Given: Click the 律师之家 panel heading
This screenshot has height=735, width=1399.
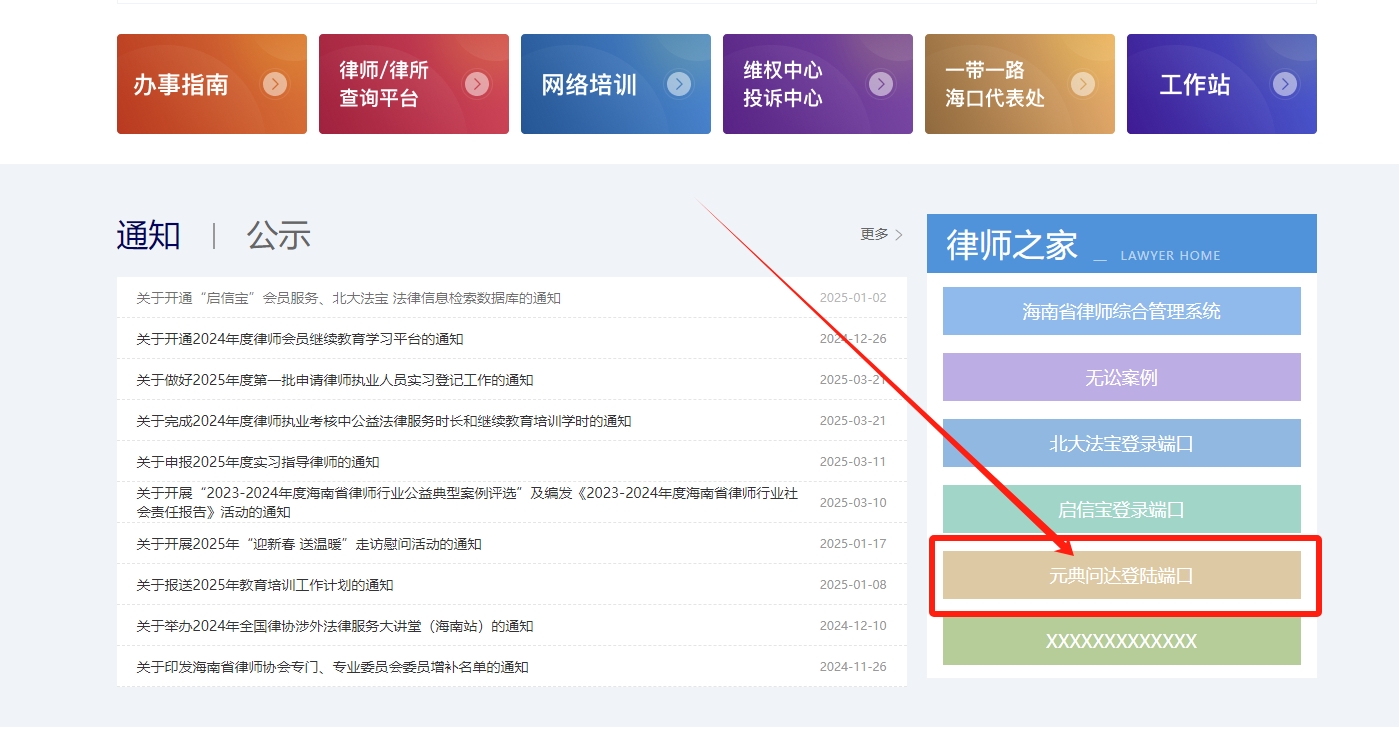Looking at the screenshot, I should coord(1012,245).
